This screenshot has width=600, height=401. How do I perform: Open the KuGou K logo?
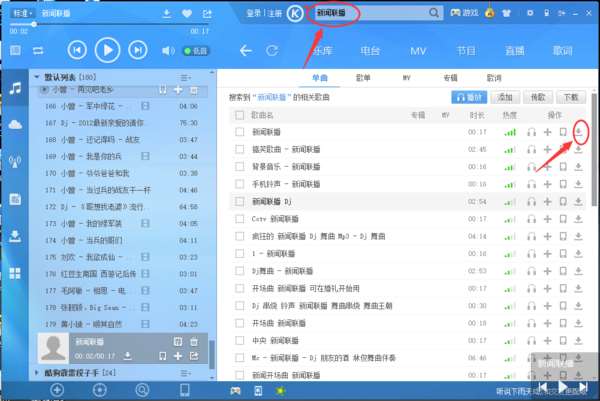click(x=295, y=14)
